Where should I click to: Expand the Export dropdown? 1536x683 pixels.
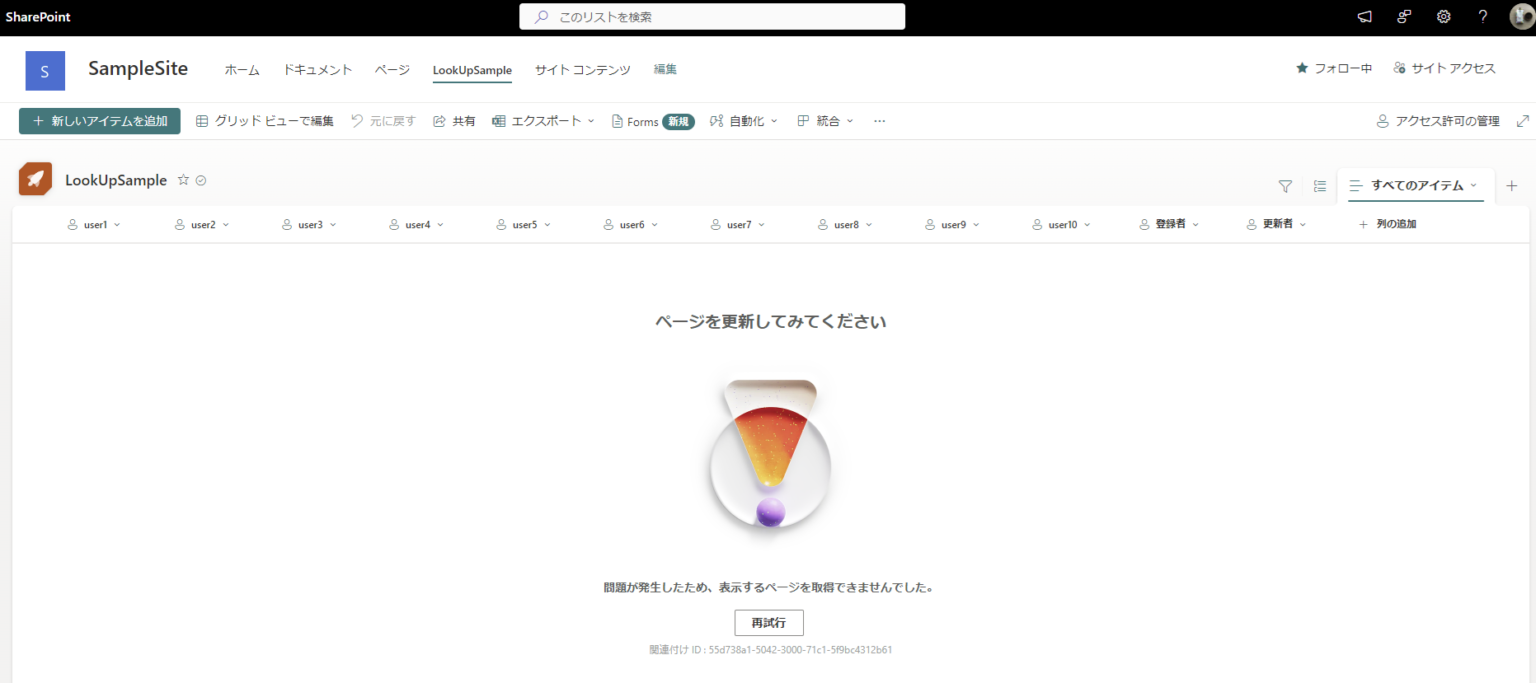click(x=544, y=121)
